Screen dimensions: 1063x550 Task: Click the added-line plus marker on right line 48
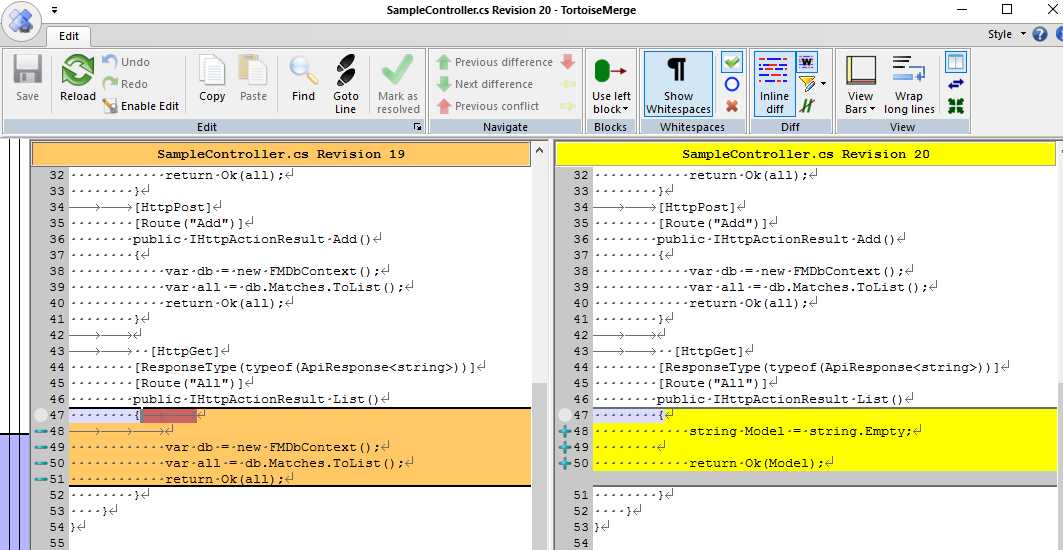click(564, 431)
